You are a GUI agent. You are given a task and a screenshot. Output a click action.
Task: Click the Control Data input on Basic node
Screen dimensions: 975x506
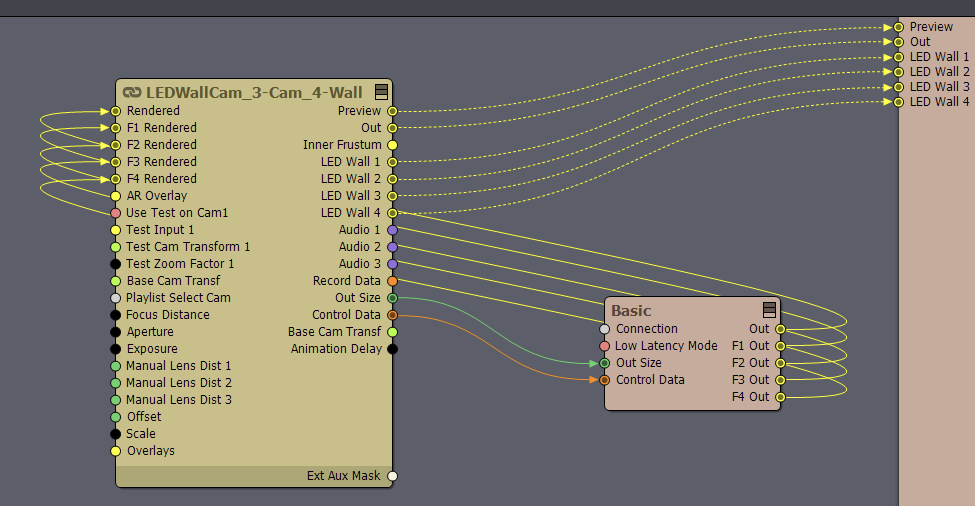pyautogui.click(x=604, y=380)
